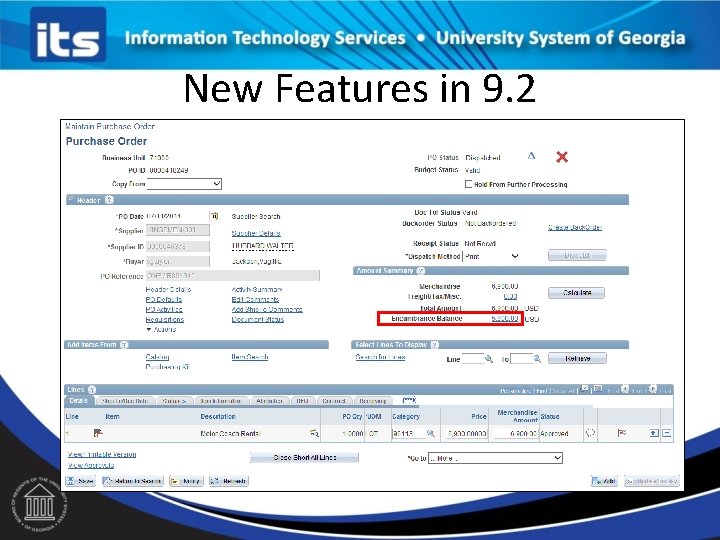This screenshot has height=540, width=720.
Task: Click the ITS logo in the banner
Action: (68, 34)
